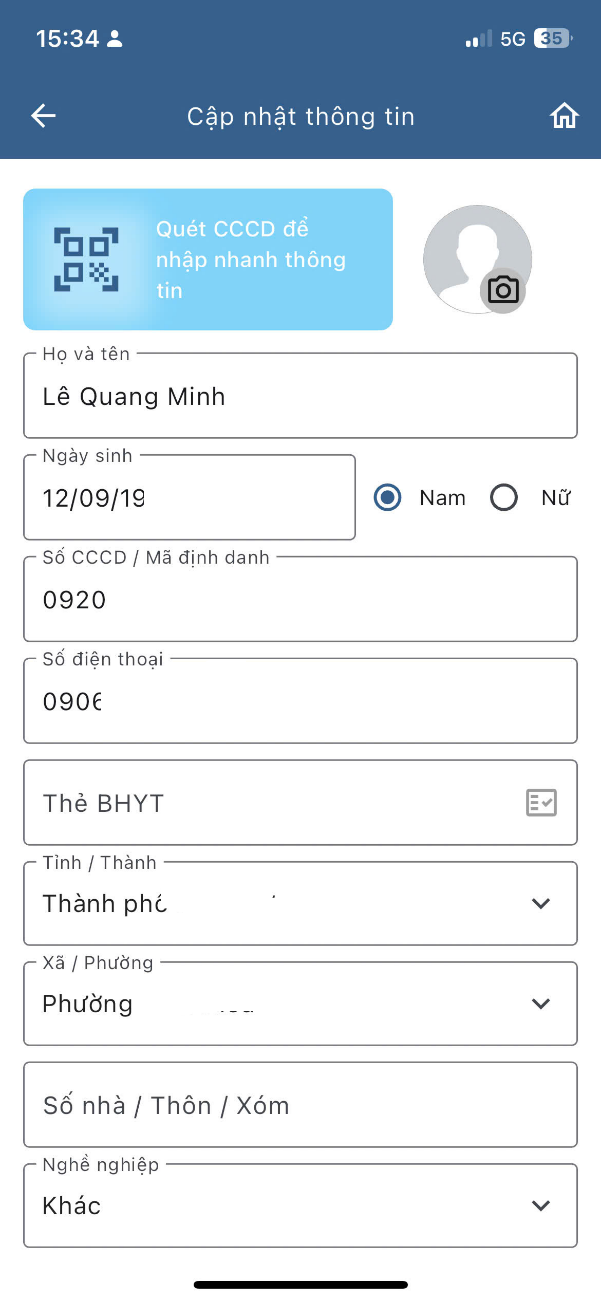Go to home via house icon
Viewport: 601px width, 1301px height.
coord(565,116)
